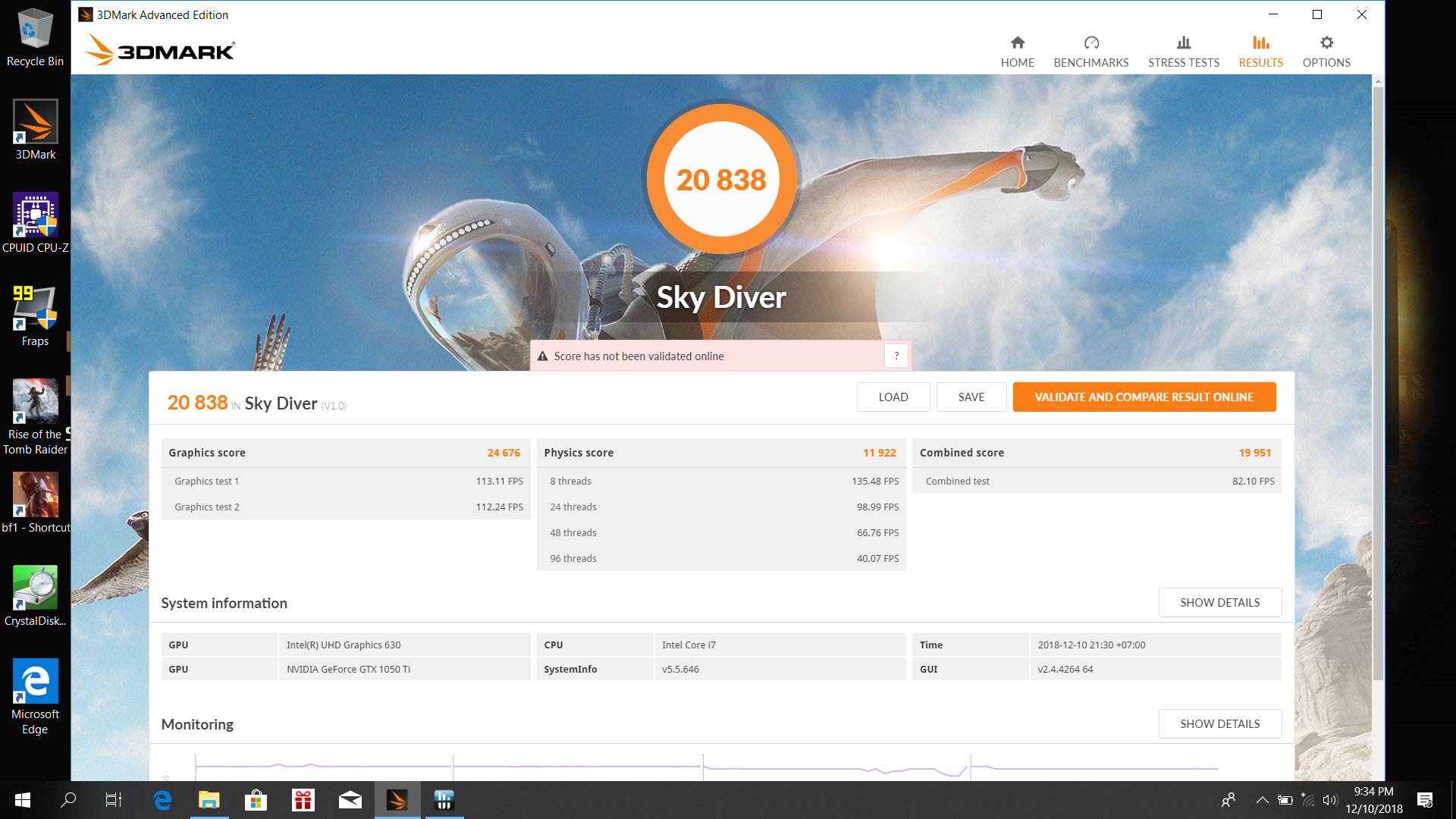Click the Combined score value 19 951
This screenshot has height=819, width=1456.
[x=1254, y=453]
